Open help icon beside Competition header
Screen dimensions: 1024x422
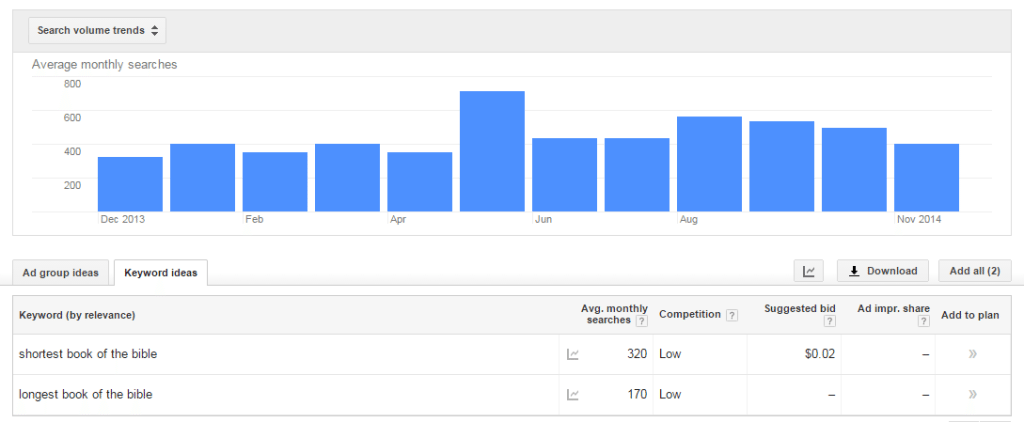tap(732, 315)
